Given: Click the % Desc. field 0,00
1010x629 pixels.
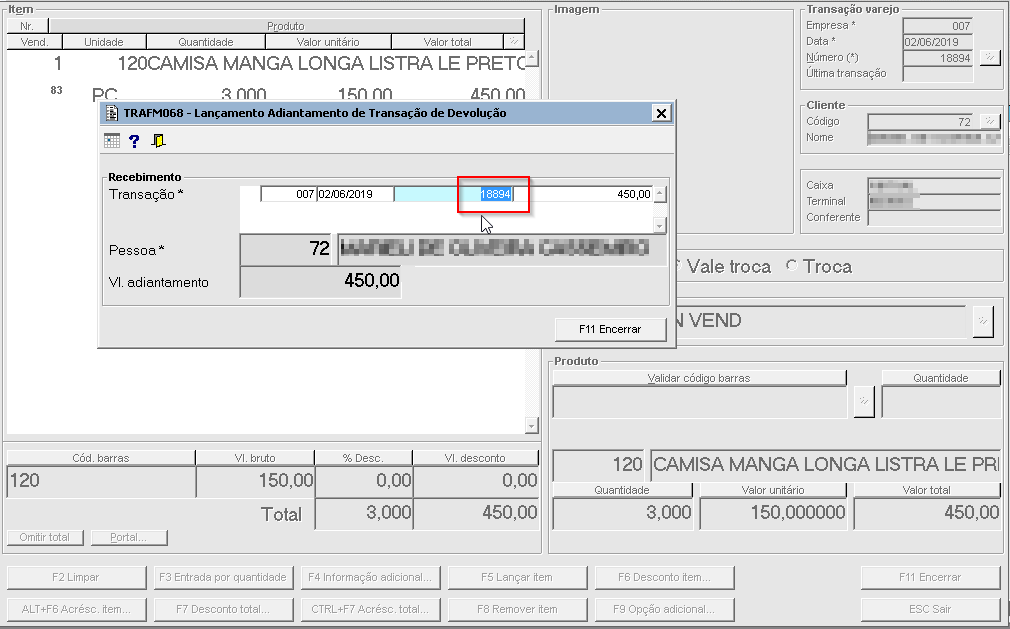Looking at the screenshot, I should point(364,481).
